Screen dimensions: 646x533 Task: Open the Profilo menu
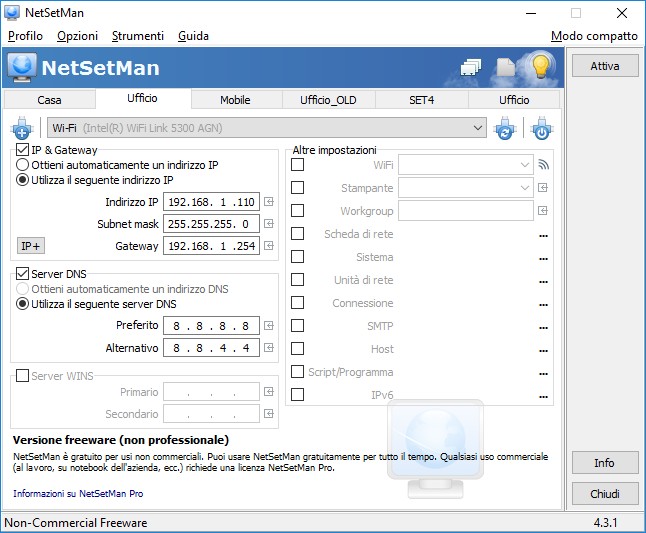click(x=25, y=36)
